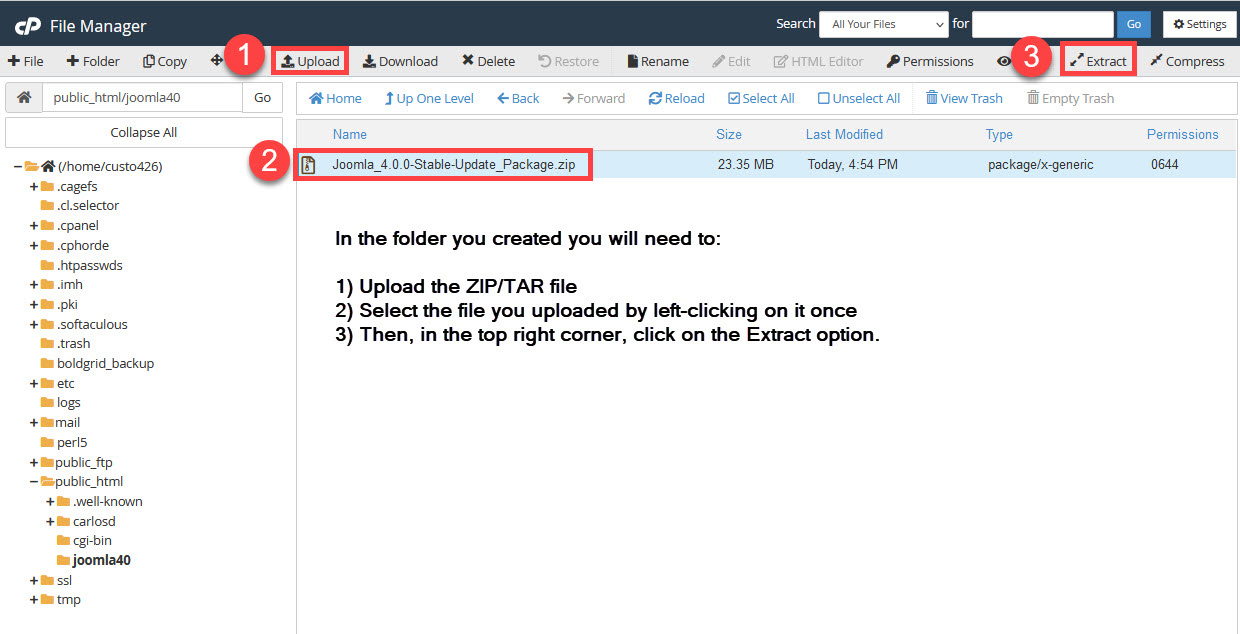This screenshot has height=634, width=1240.
Task: Expand the public_ftp folder
Action: point(34,462)
